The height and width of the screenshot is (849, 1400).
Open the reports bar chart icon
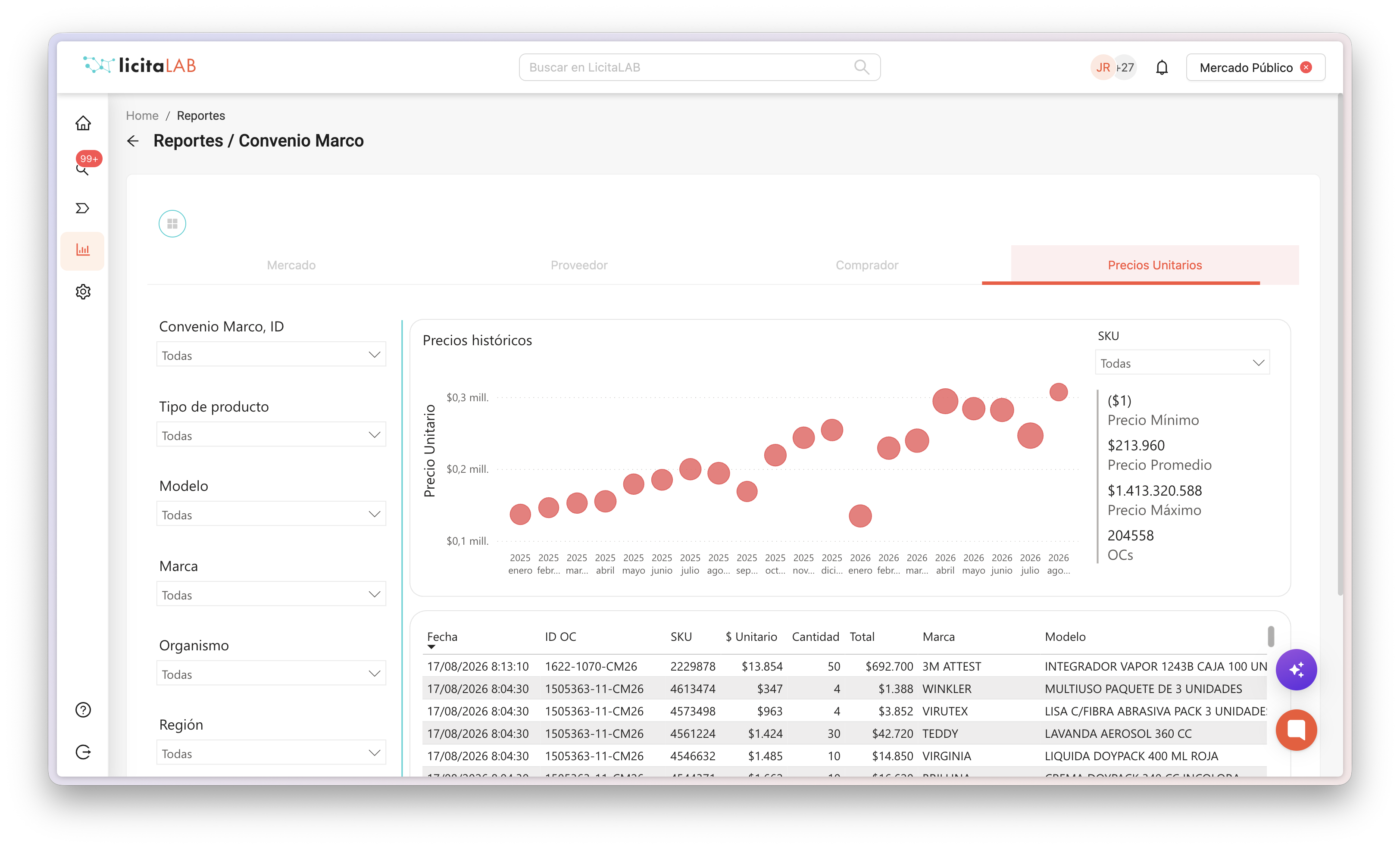[x=83, y=250]
